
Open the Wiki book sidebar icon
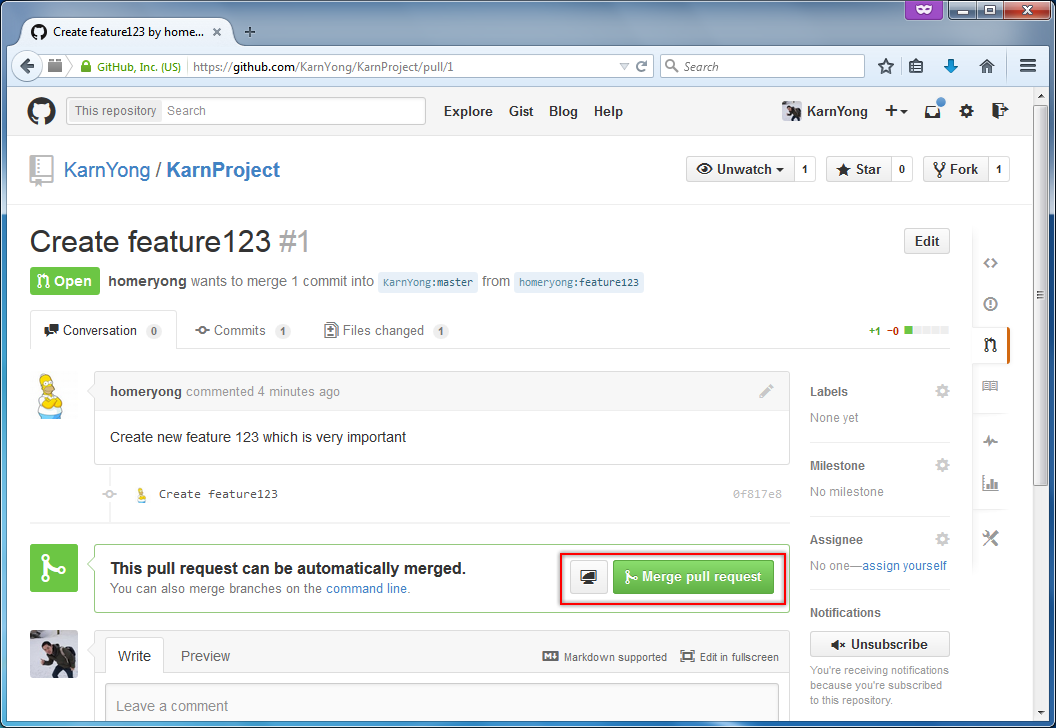pos(990,386)
